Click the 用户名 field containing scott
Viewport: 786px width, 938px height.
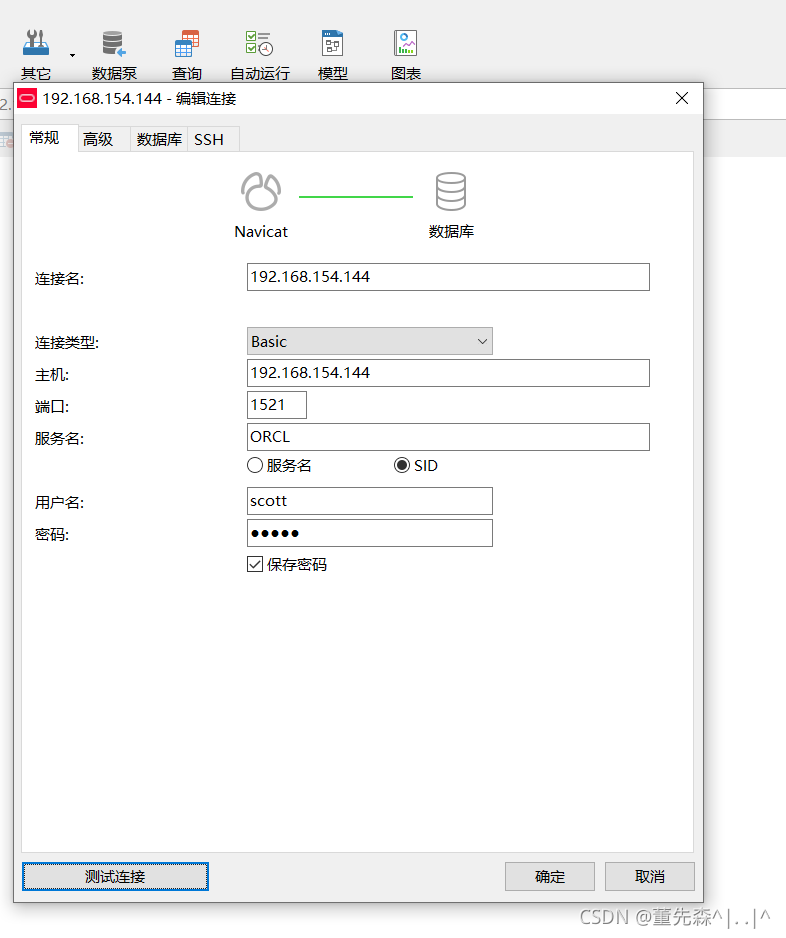point(370,501)
